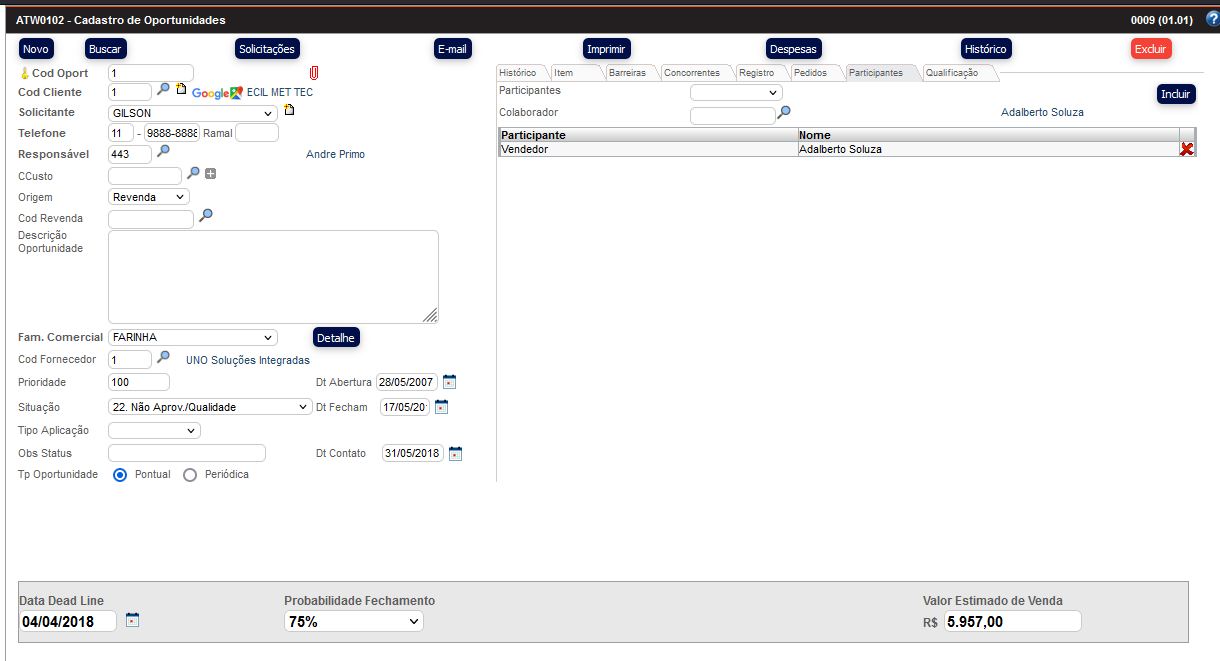Select the Pontual opportunity type

coord(120,475)
